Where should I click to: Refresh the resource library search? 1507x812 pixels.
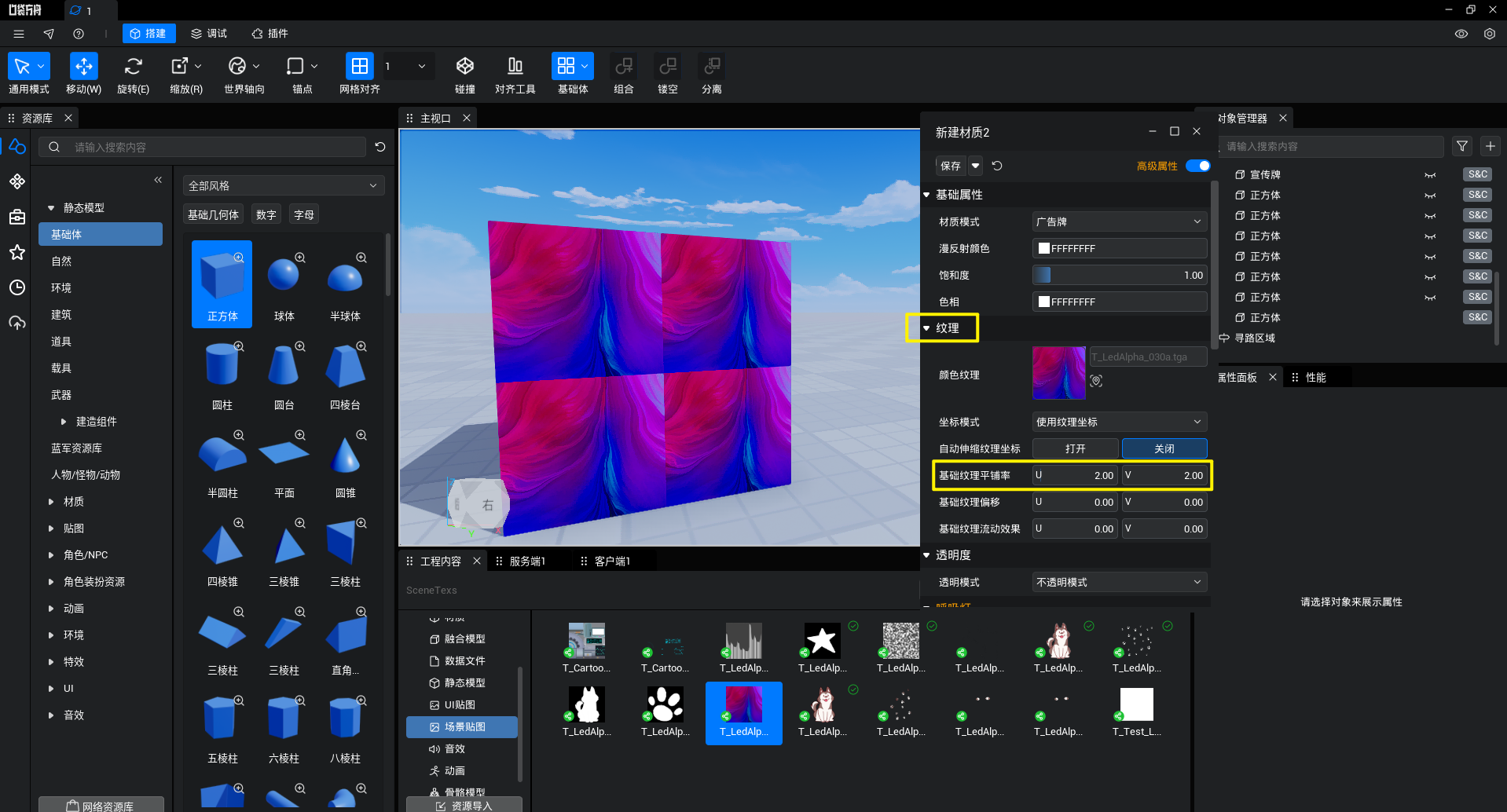click(x=380, y=147)
